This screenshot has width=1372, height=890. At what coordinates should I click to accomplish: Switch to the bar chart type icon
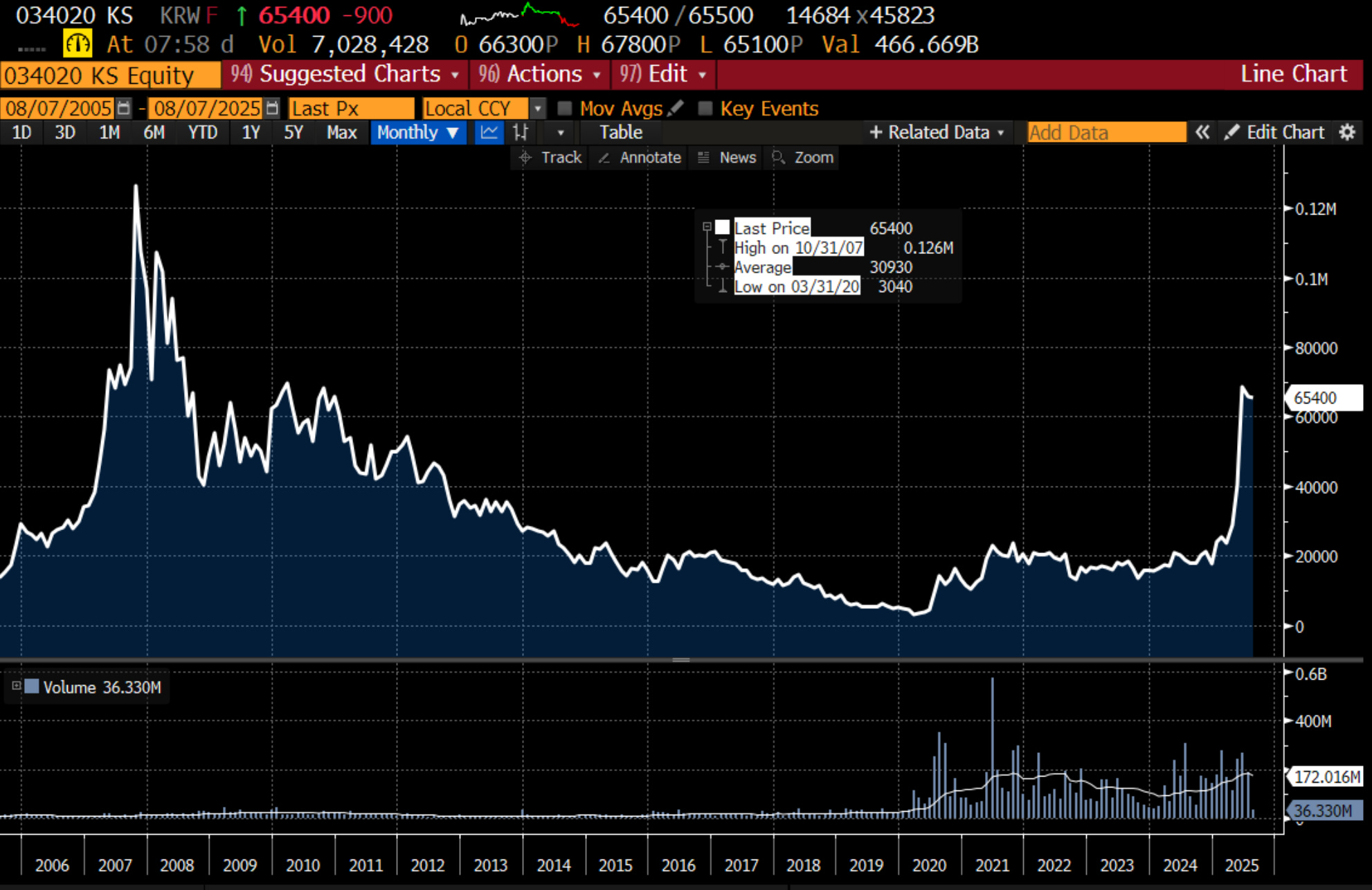click(x=521, y=132)
